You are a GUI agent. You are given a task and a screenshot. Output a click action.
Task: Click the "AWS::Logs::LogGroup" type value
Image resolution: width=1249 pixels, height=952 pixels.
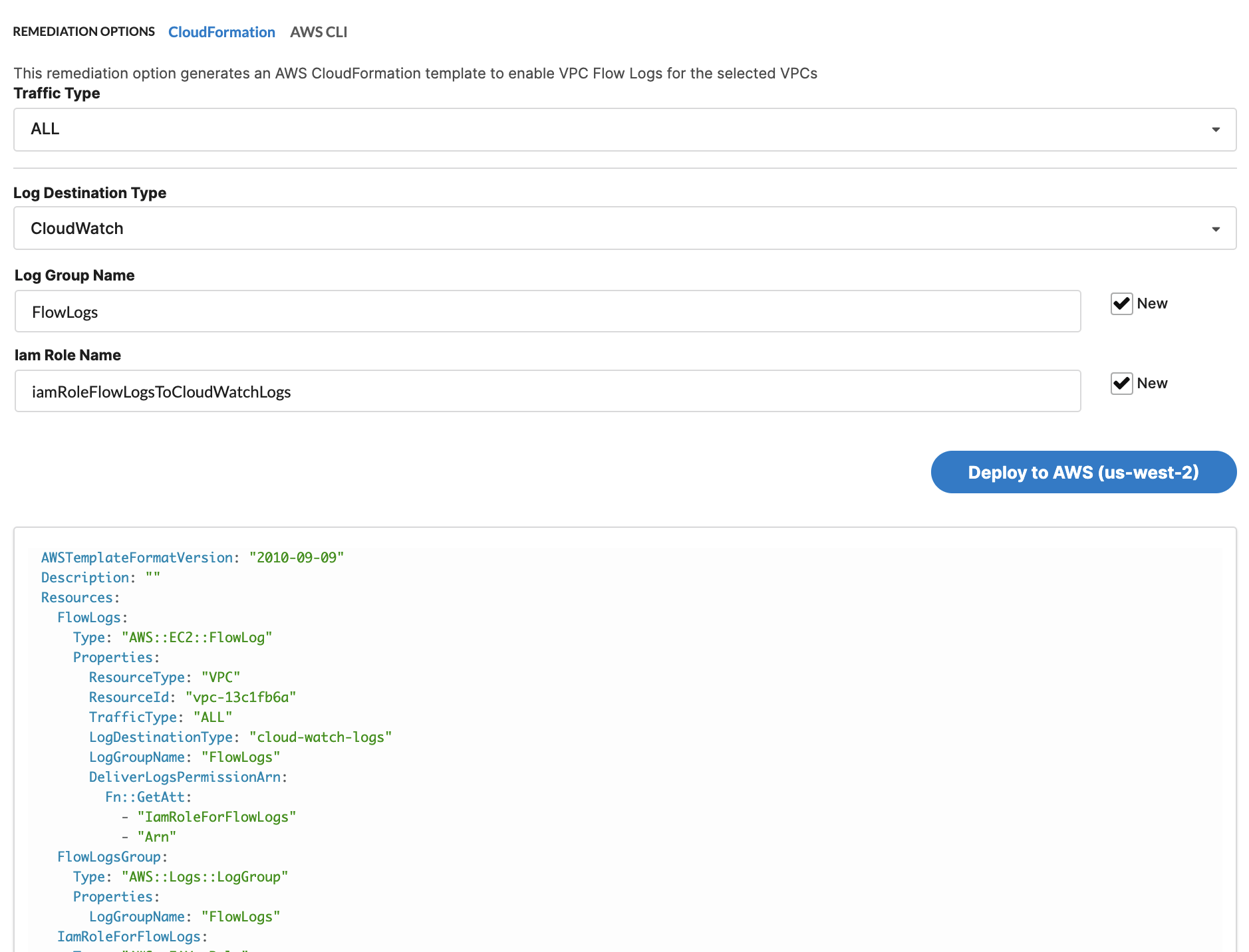click(x=205, y=877)
